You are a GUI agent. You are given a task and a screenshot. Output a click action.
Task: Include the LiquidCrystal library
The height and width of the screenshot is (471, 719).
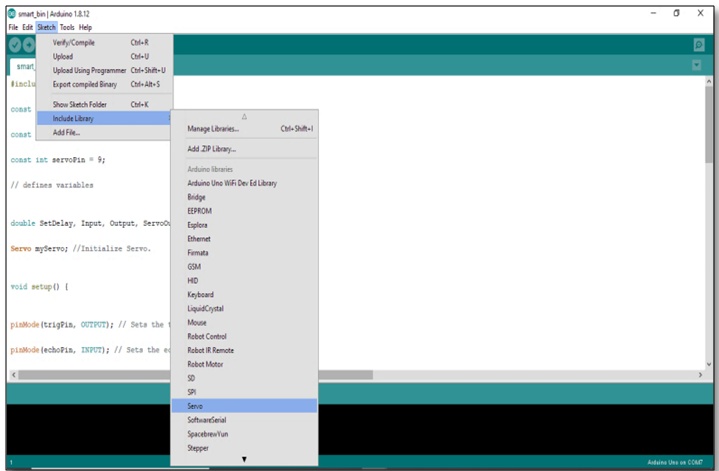[x=244, y=309]
